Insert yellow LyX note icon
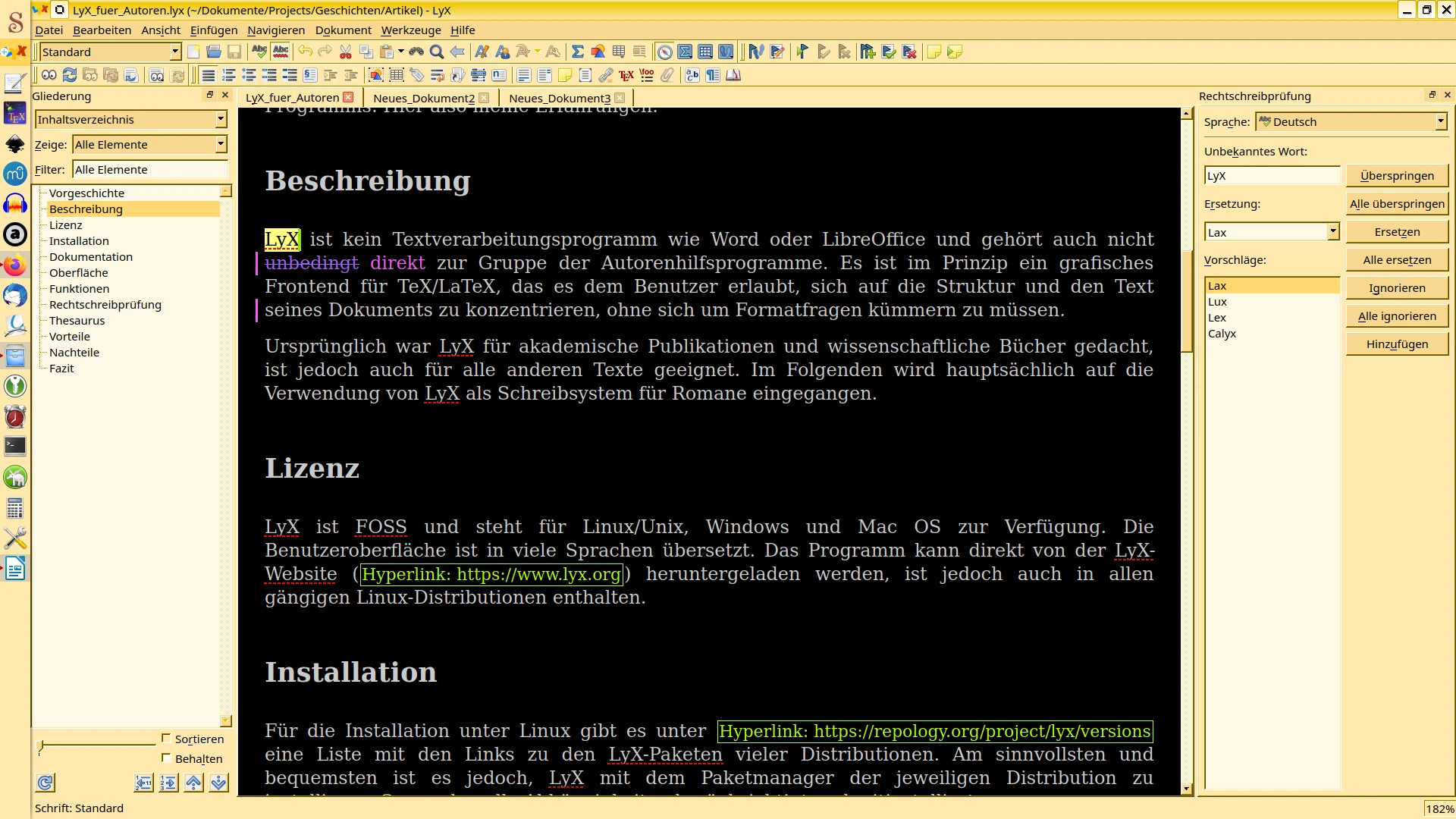This screenshot has height=819, width=1456. [565, 75]
